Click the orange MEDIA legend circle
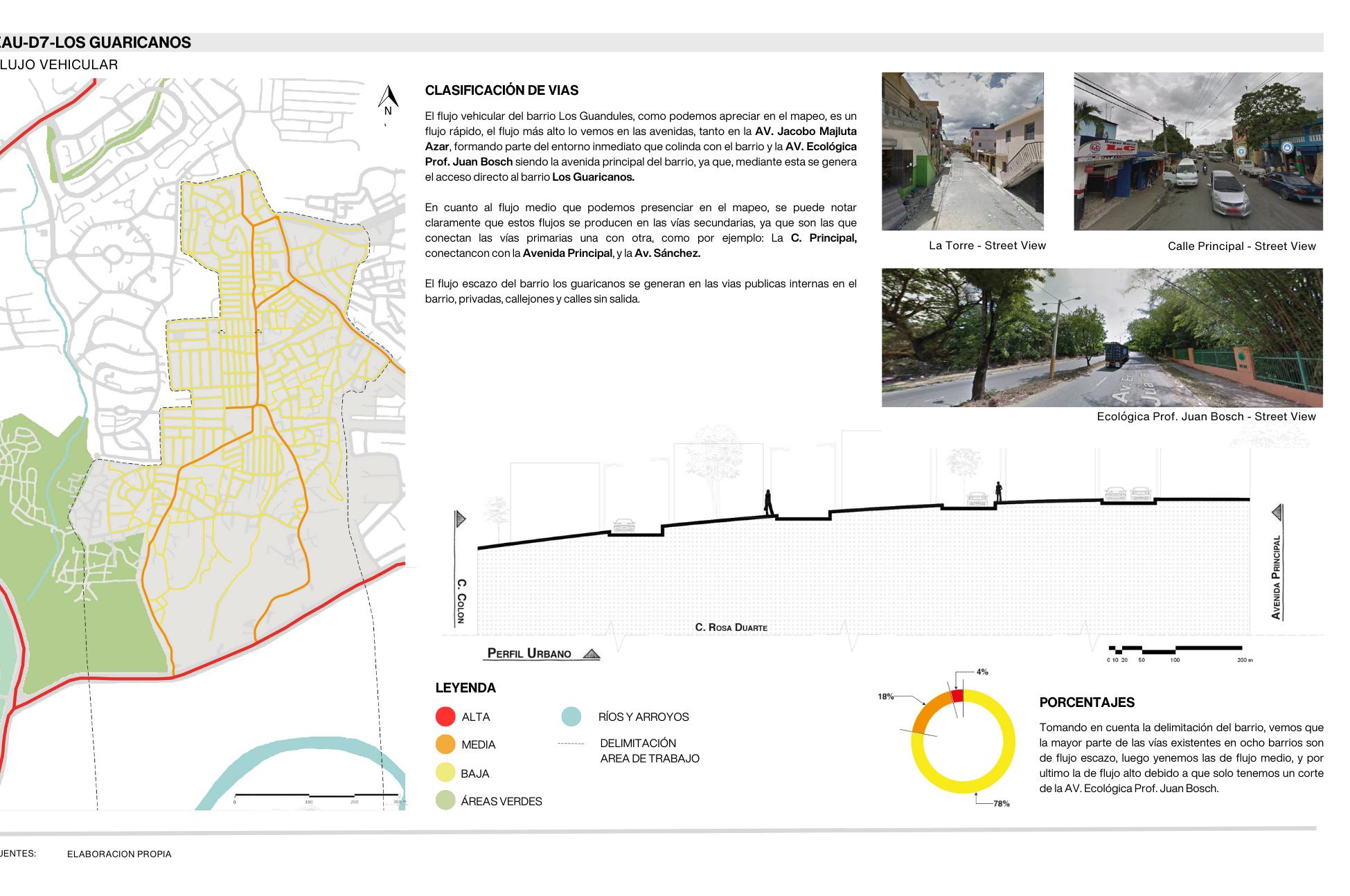This screenshot has width=1350, height=896. tap(445, 744)
